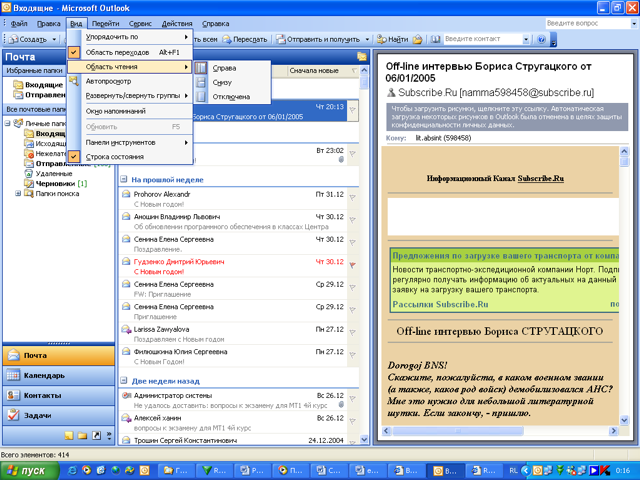Viewport: 640px width, 480px height.
Task: Click Отправить и получить button
Action: 318,39
